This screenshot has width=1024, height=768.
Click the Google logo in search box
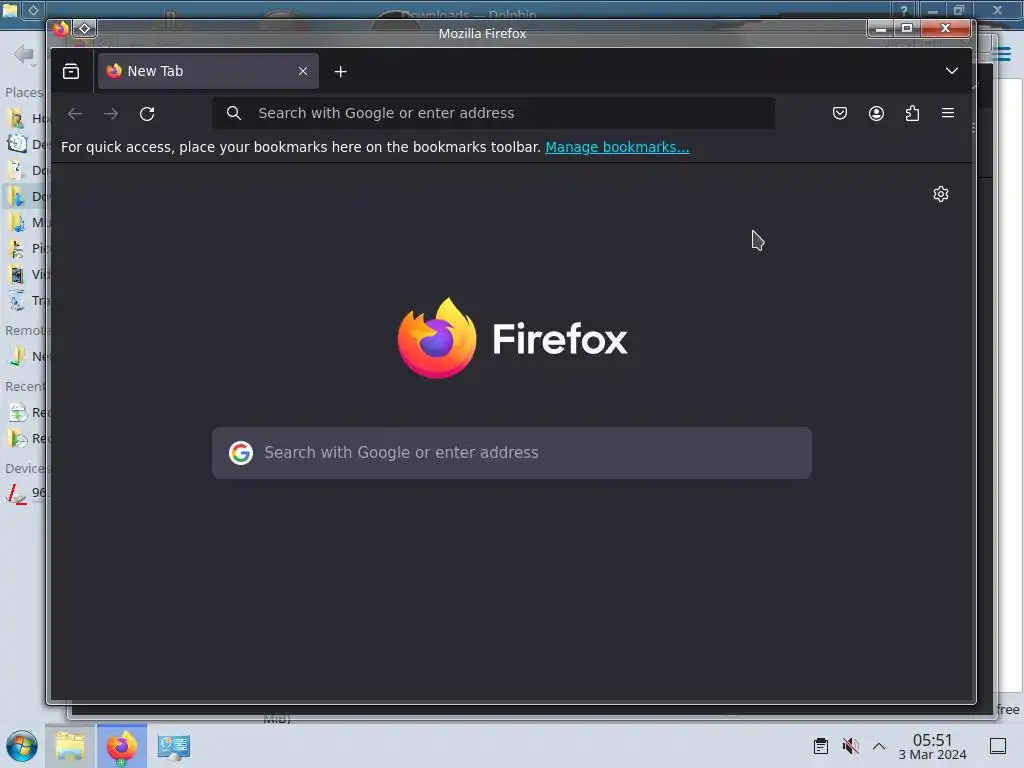pos(241,453)
